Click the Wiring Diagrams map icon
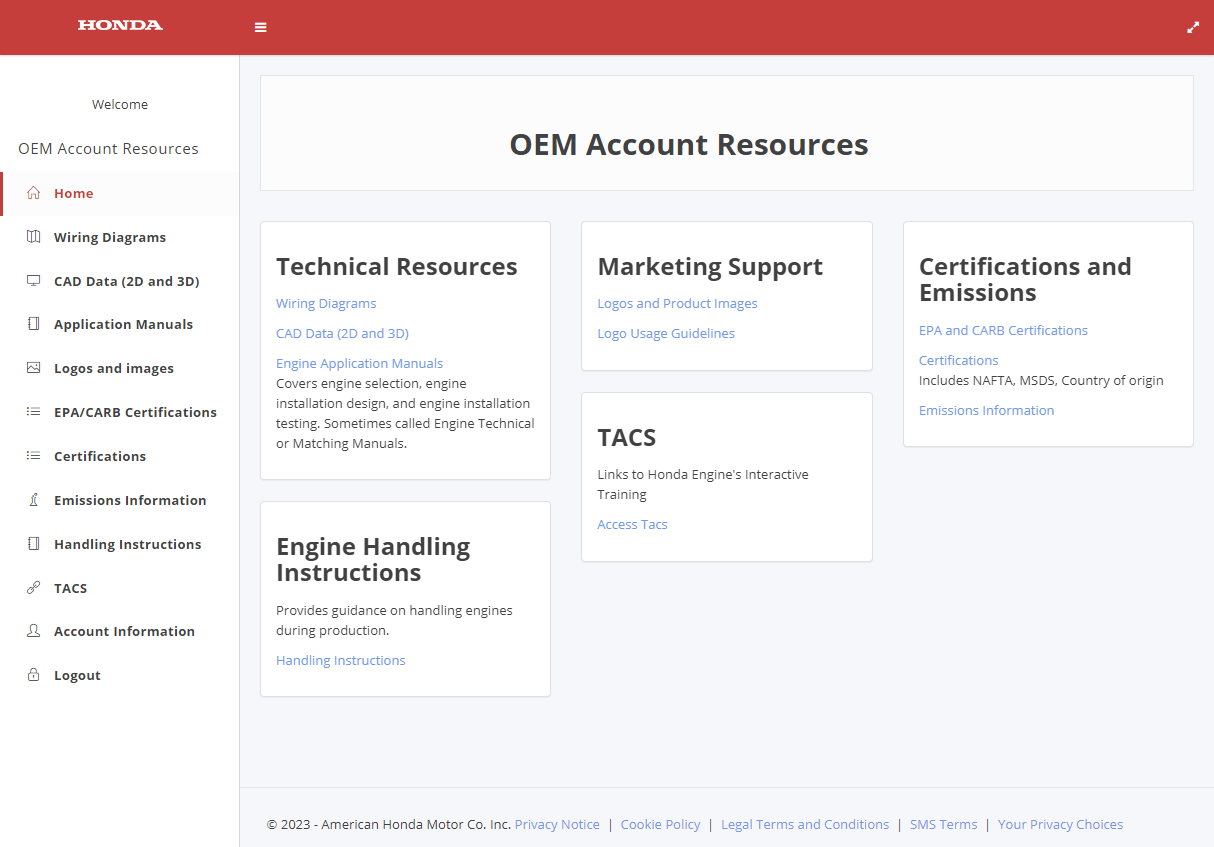The width and height of the screenshot is (1214, 847). (34, 237)
